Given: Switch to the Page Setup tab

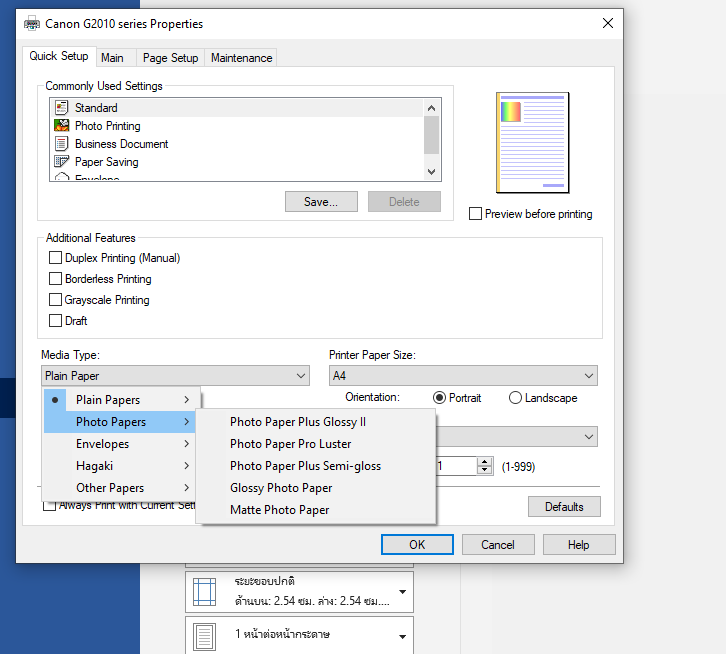Looking at the screenshot, I should point(170,58).
